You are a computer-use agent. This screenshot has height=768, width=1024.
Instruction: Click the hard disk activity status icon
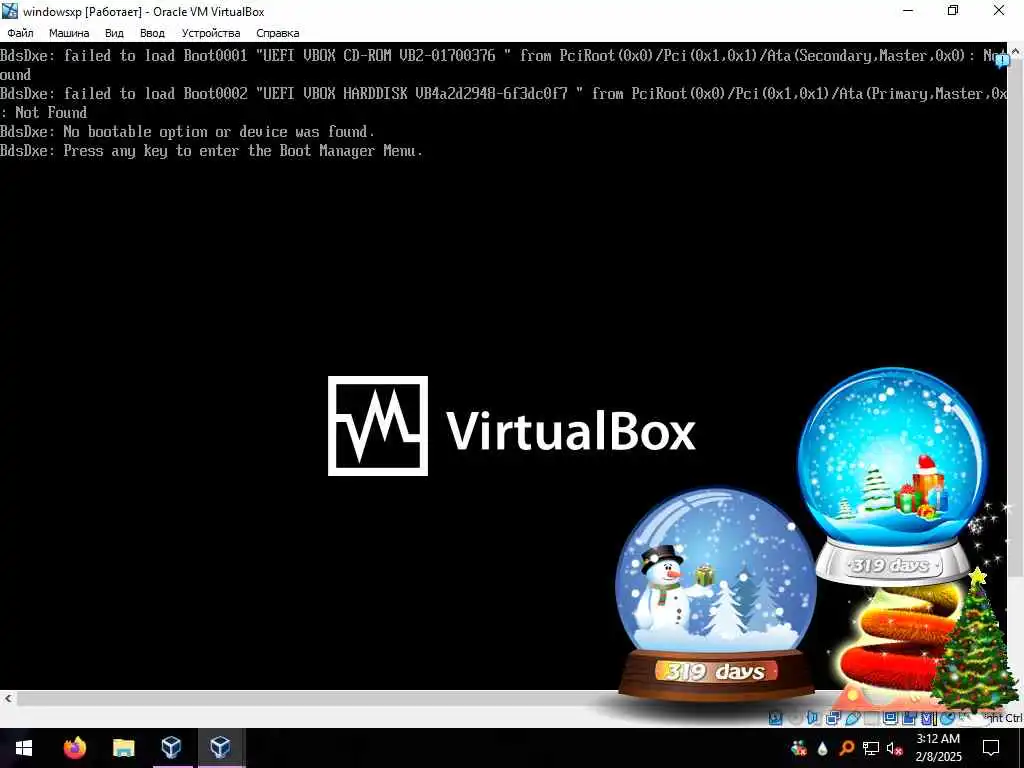tap(775, 718)
